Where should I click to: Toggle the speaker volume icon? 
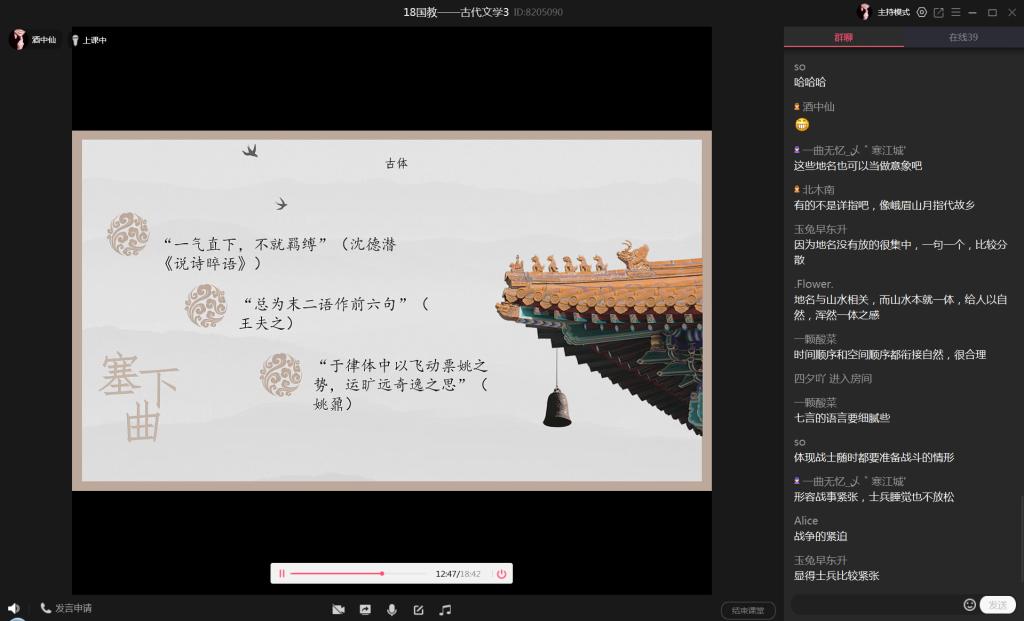pyautogui.click(x=14, y=608)
